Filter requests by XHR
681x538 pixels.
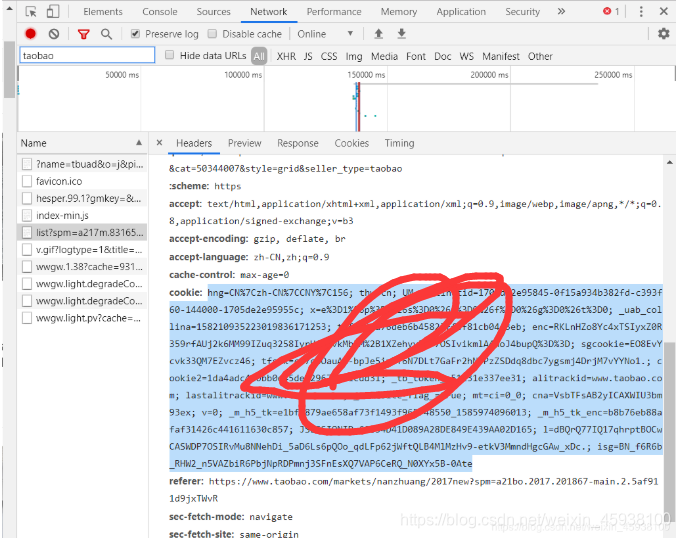[x=286, y=56]
